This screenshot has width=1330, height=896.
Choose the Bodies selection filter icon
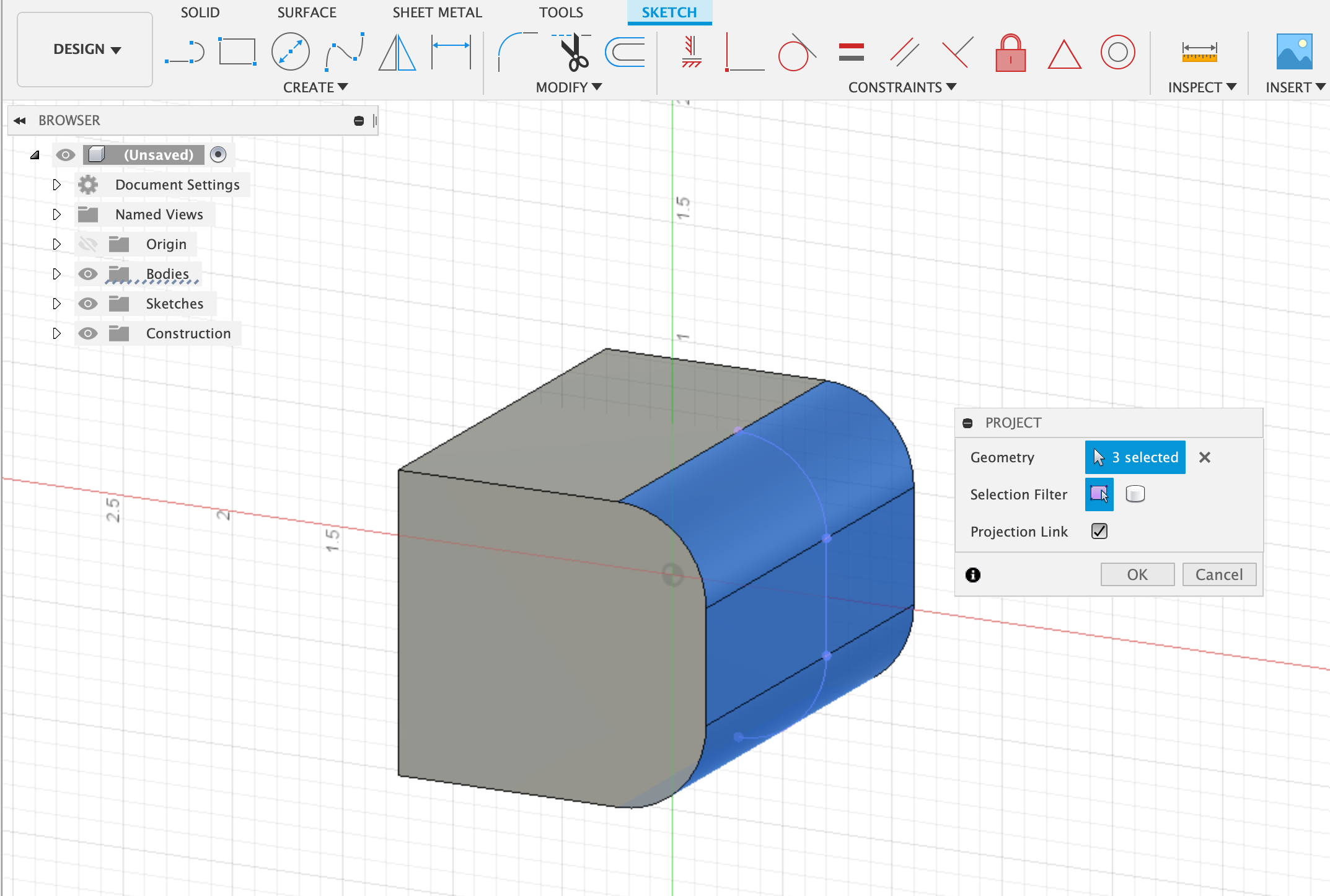tap(1135, 494)
